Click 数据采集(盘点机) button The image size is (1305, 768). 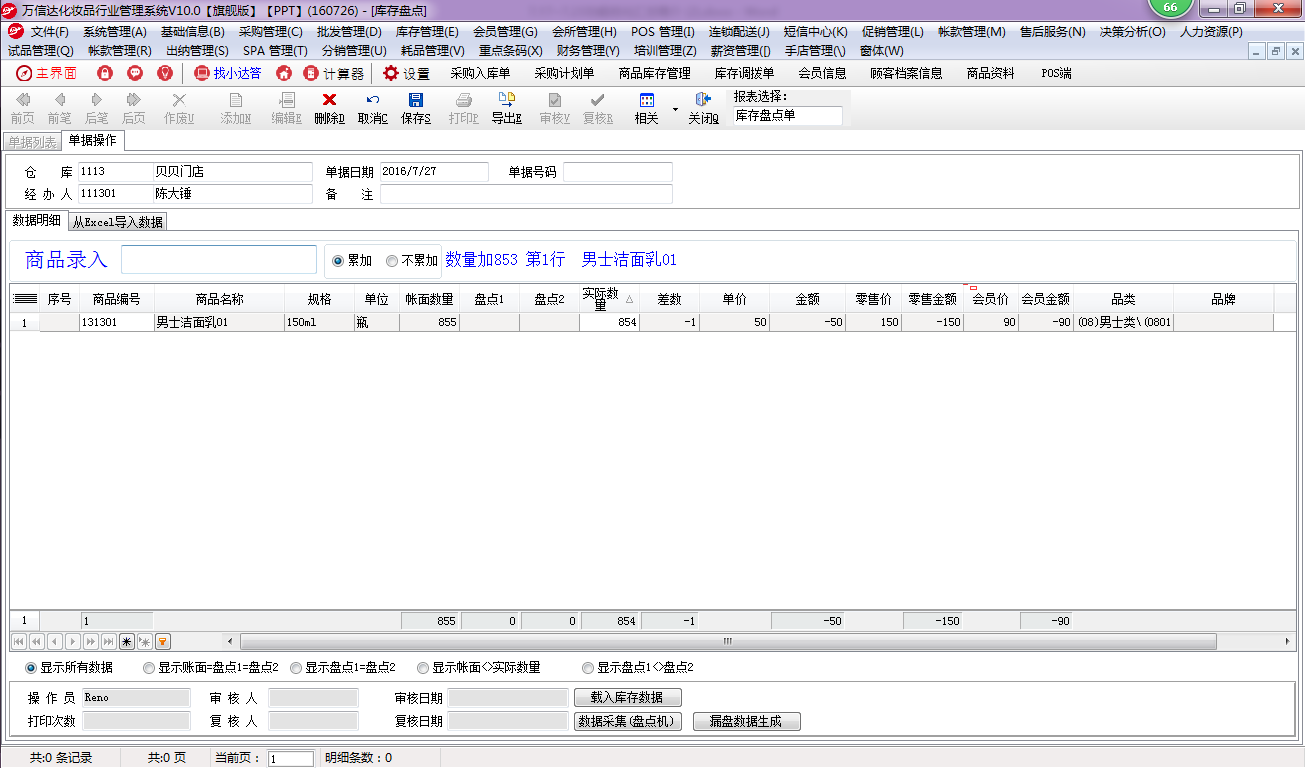(x=630, y=721)
